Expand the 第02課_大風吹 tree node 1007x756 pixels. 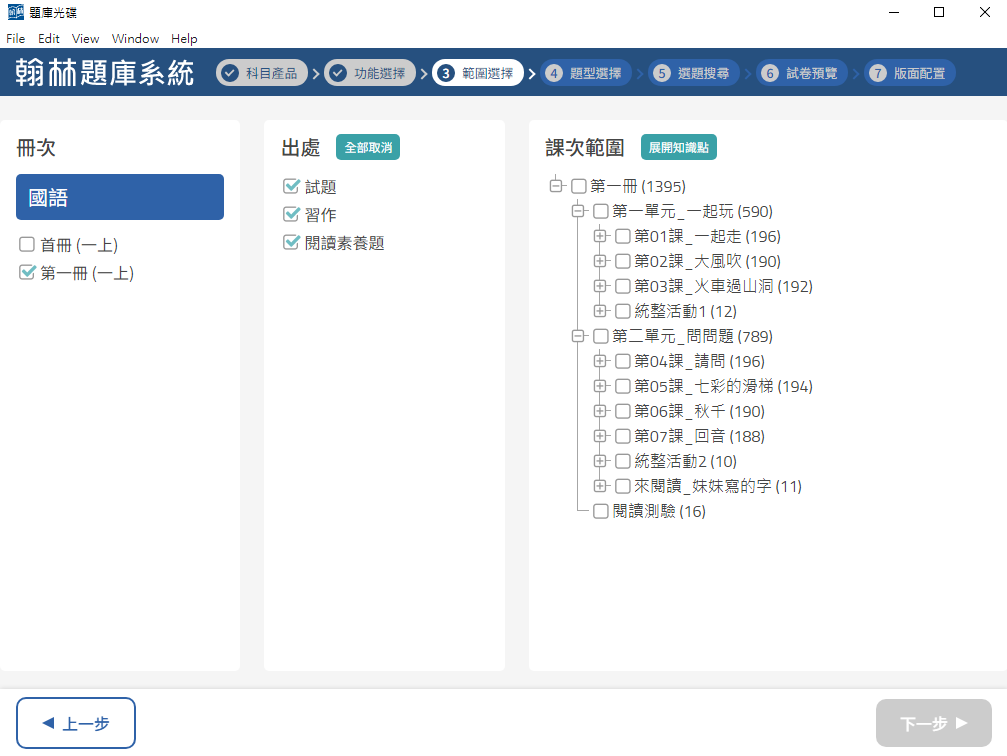[x=600, y=262]
